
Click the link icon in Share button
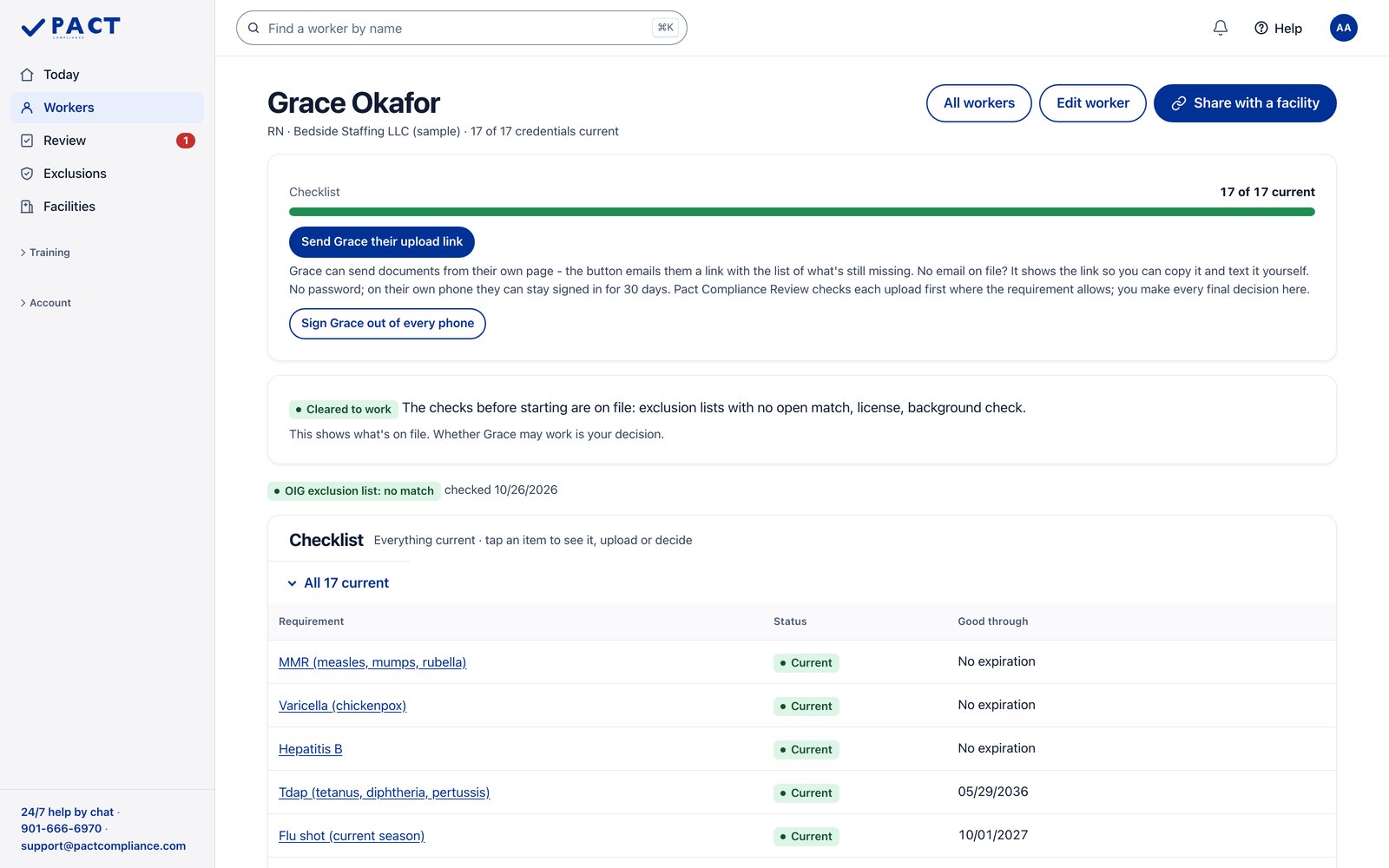tap(1179, 103)
